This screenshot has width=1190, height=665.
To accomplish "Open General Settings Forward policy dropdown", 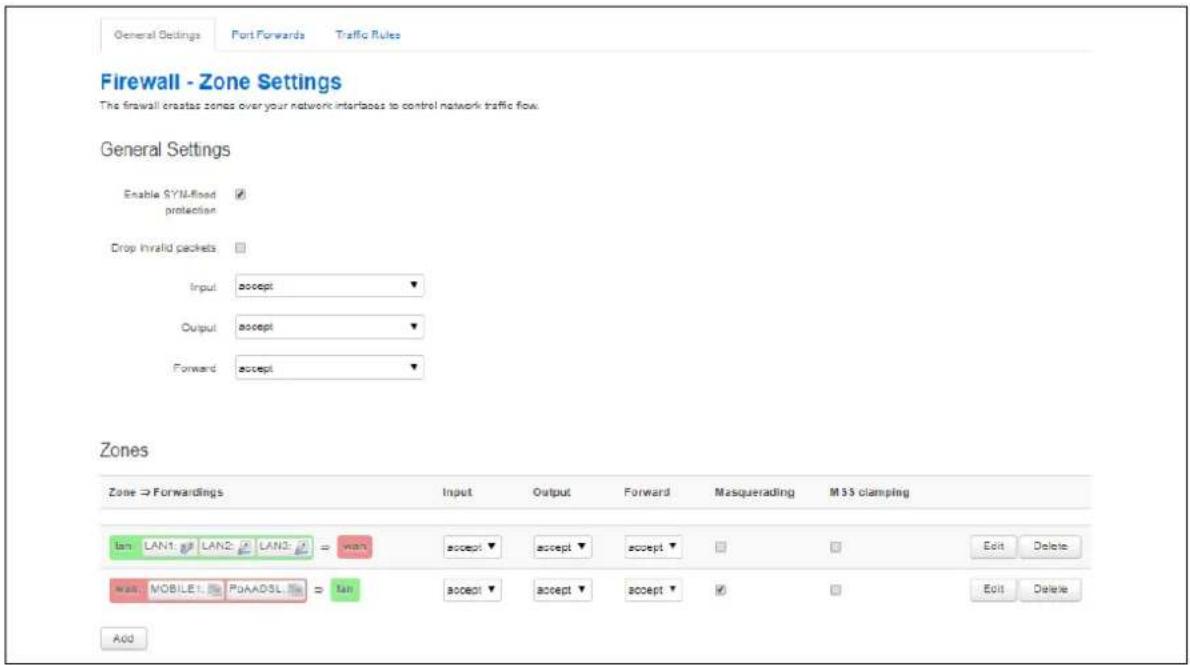I will click(x=329, y=368).
